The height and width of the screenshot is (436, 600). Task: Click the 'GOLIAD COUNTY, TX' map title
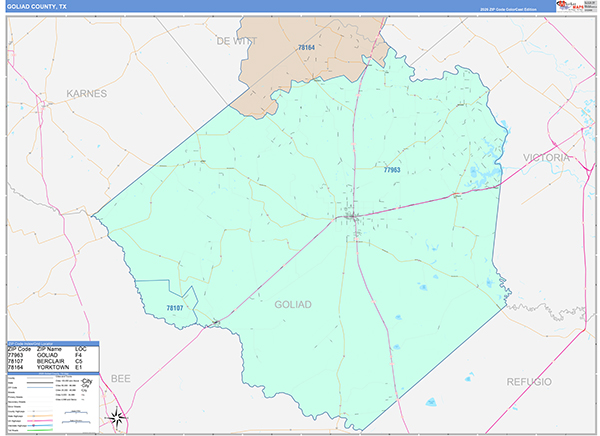tap(36, 7)
